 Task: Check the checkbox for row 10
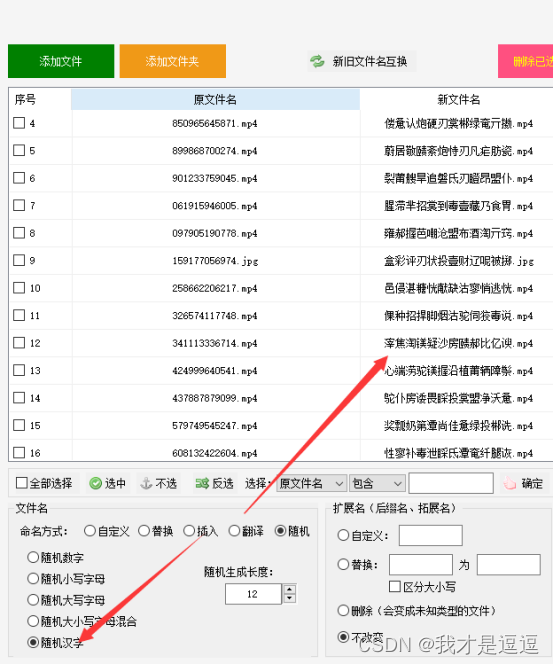19,288
